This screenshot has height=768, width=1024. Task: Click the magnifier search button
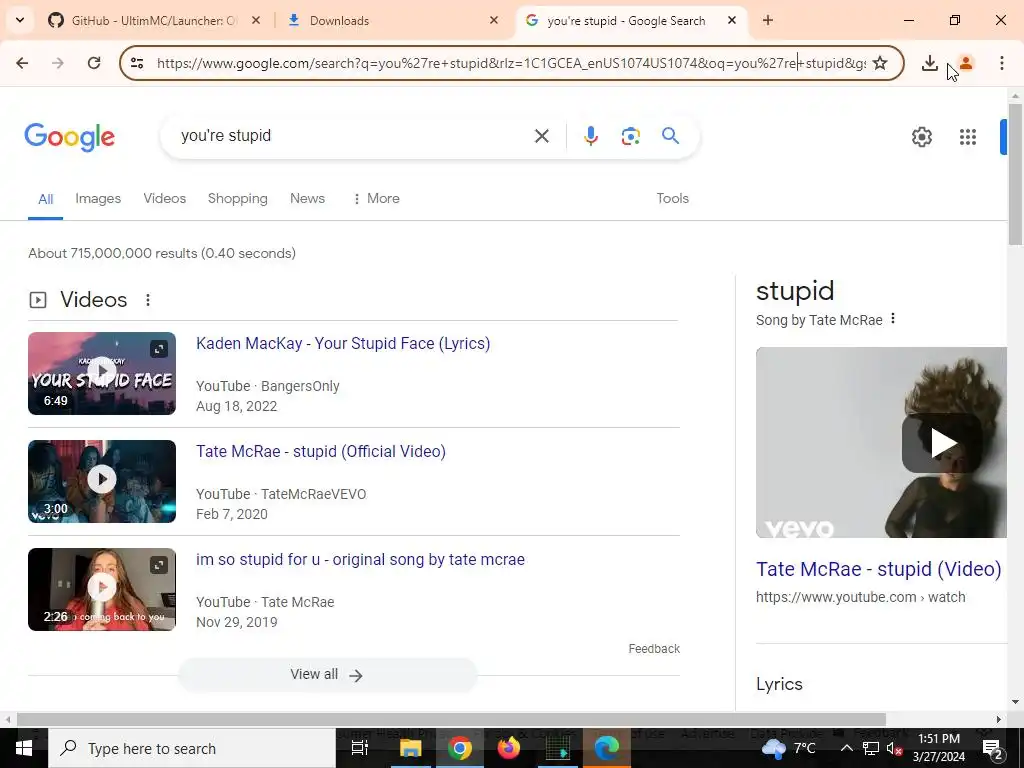click(x=671, y=136)
